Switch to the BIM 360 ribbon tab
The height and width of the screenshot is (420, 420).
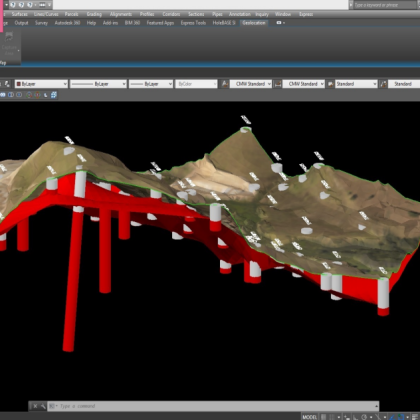click(132, 23)
